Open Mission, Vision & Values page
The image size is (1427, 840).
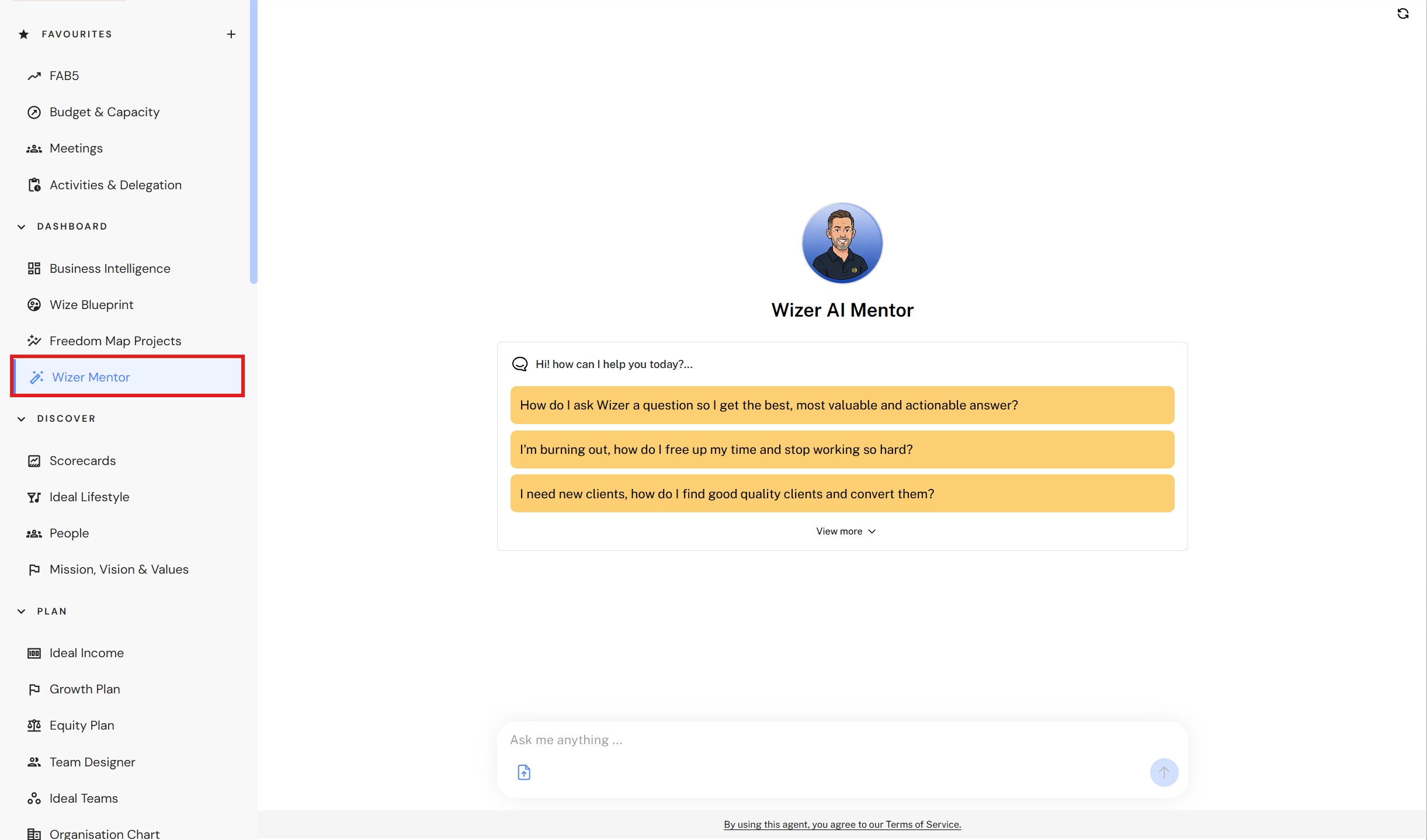119,570
